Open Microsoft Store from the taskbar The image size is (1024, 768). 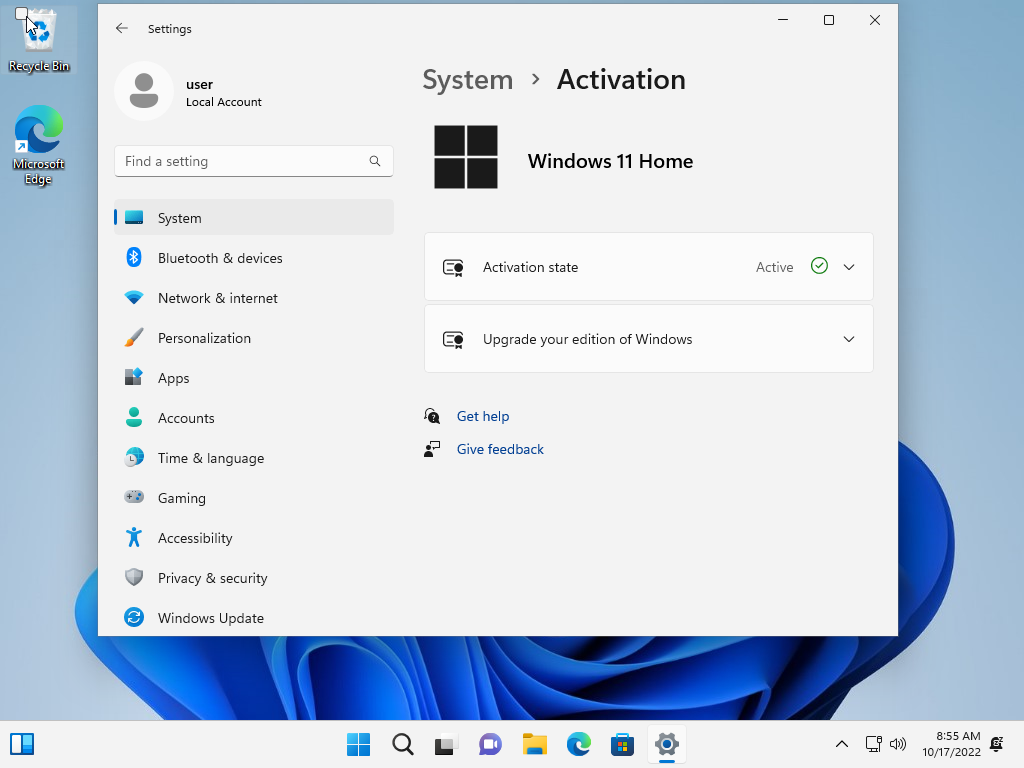point(622,744)
